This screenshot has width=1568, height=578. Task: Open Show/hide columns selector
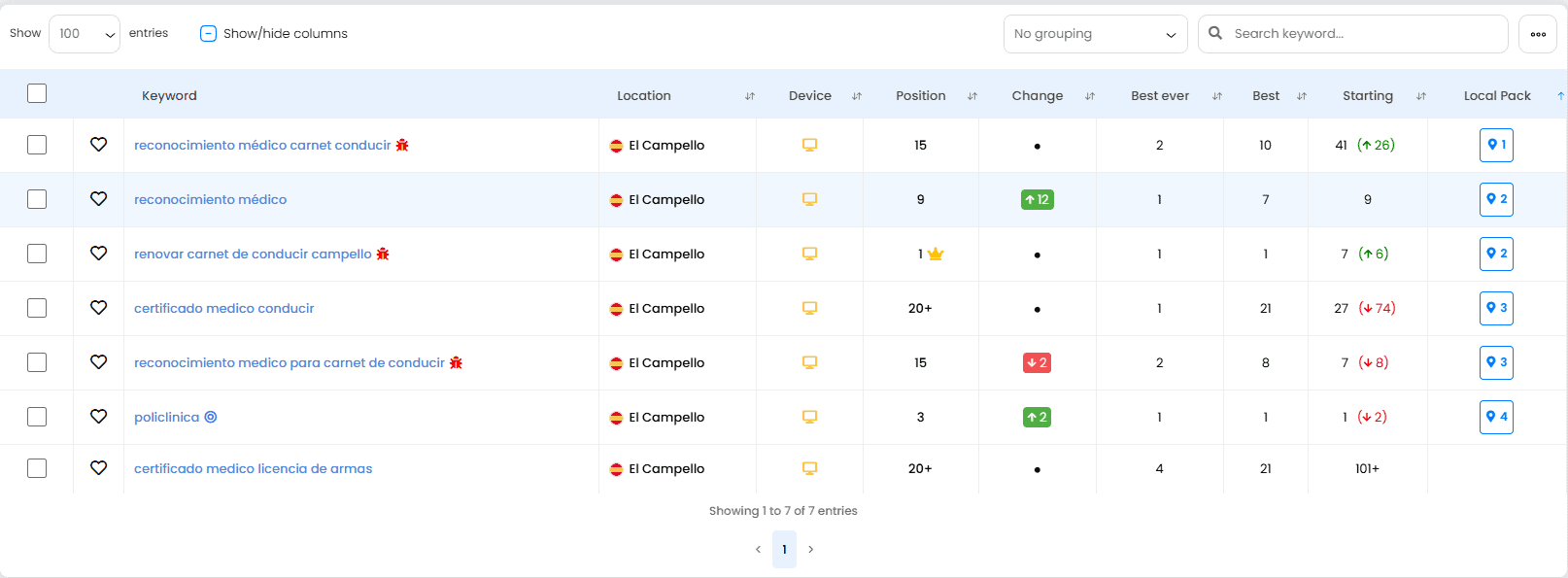pos(274,34)
